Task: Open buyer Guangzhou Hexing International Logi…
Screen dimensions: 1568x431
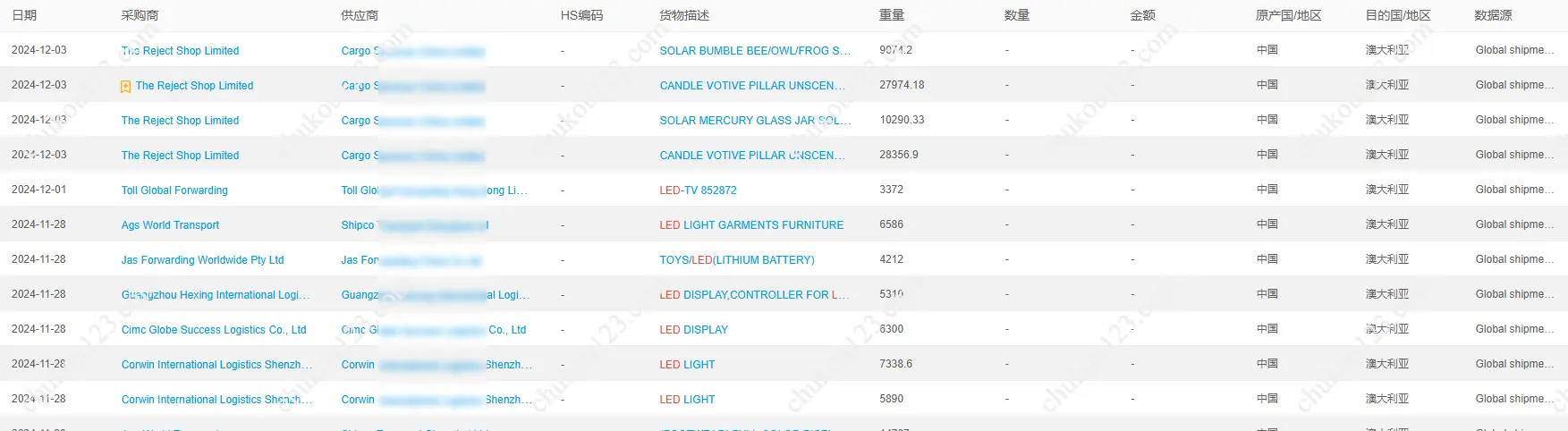Action: (x=216, y=295)
